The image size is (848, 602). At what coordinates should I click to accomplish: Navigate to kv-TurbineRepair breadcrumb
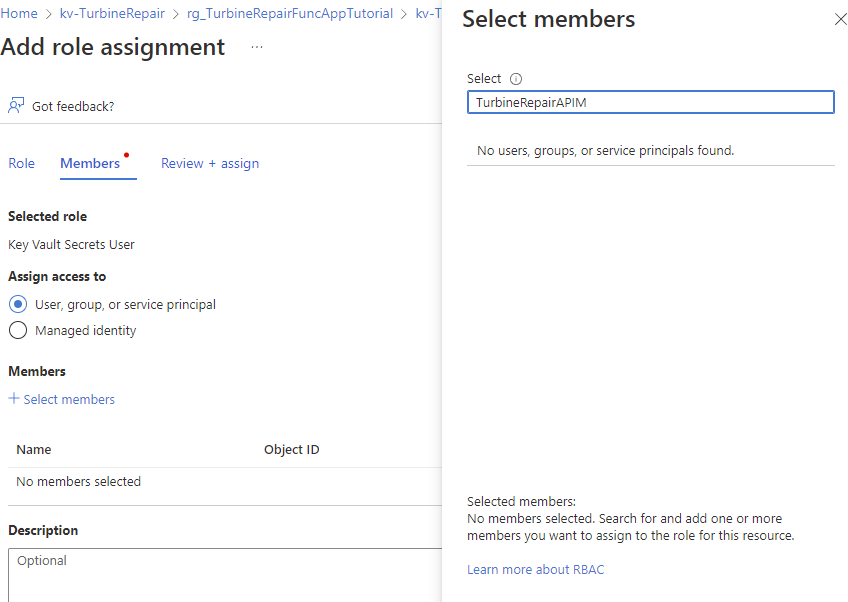click(112, 14)
